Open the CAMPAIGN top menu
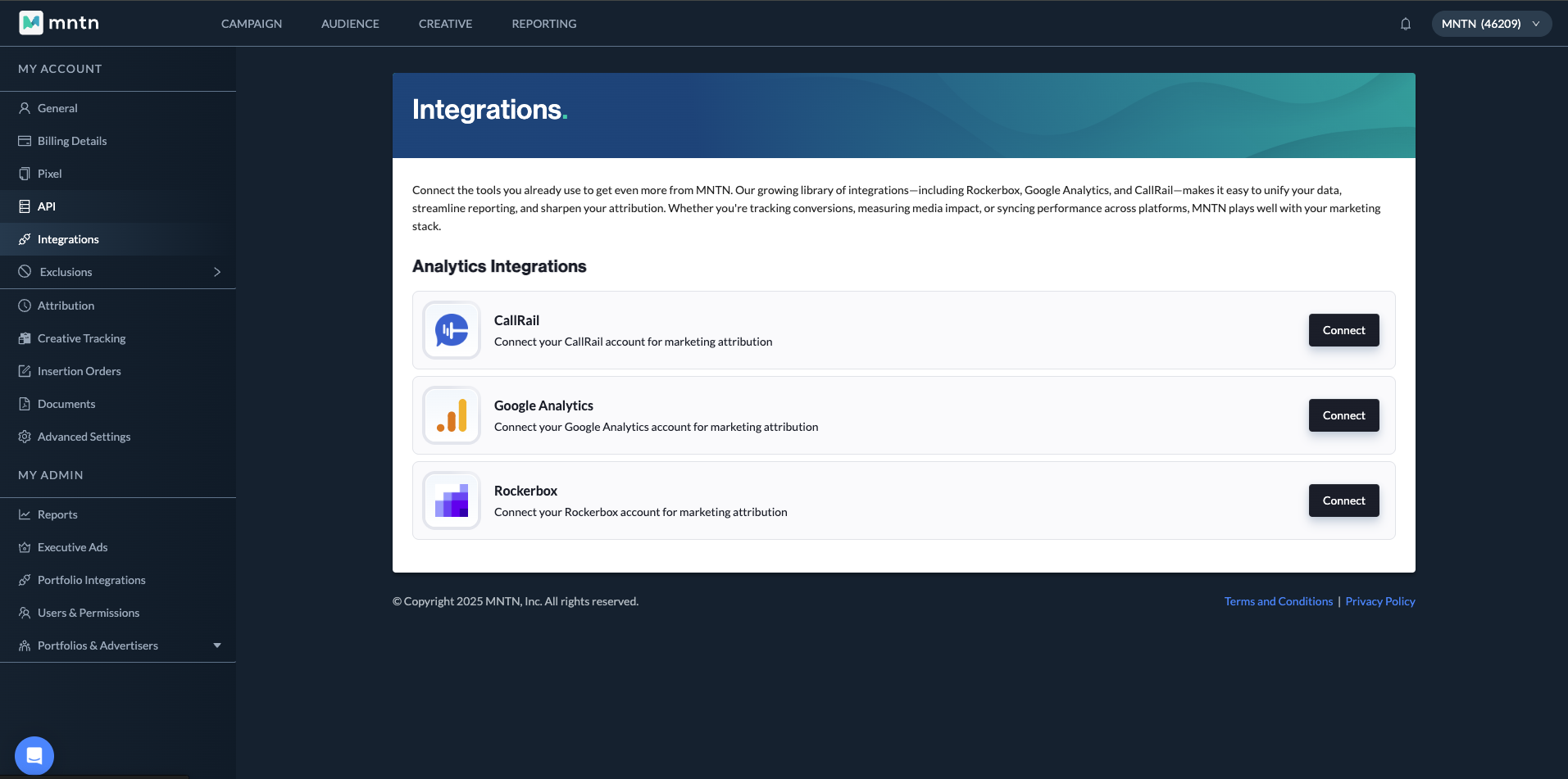Viewport: 1568px width, 779px height. pos(252,24)
